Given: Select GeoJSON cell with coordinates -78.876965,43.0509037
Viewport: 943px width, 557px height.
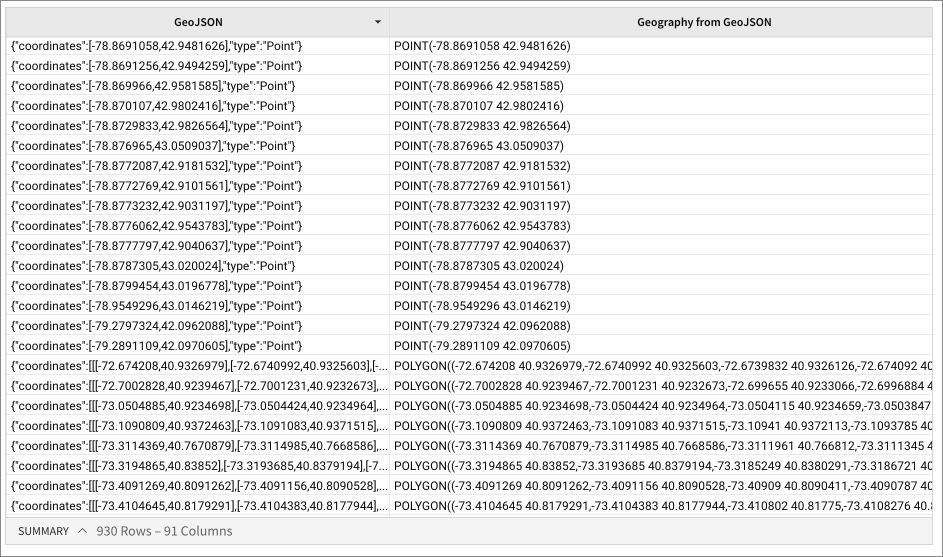Looking at the screenshot, I should (152, 146).
